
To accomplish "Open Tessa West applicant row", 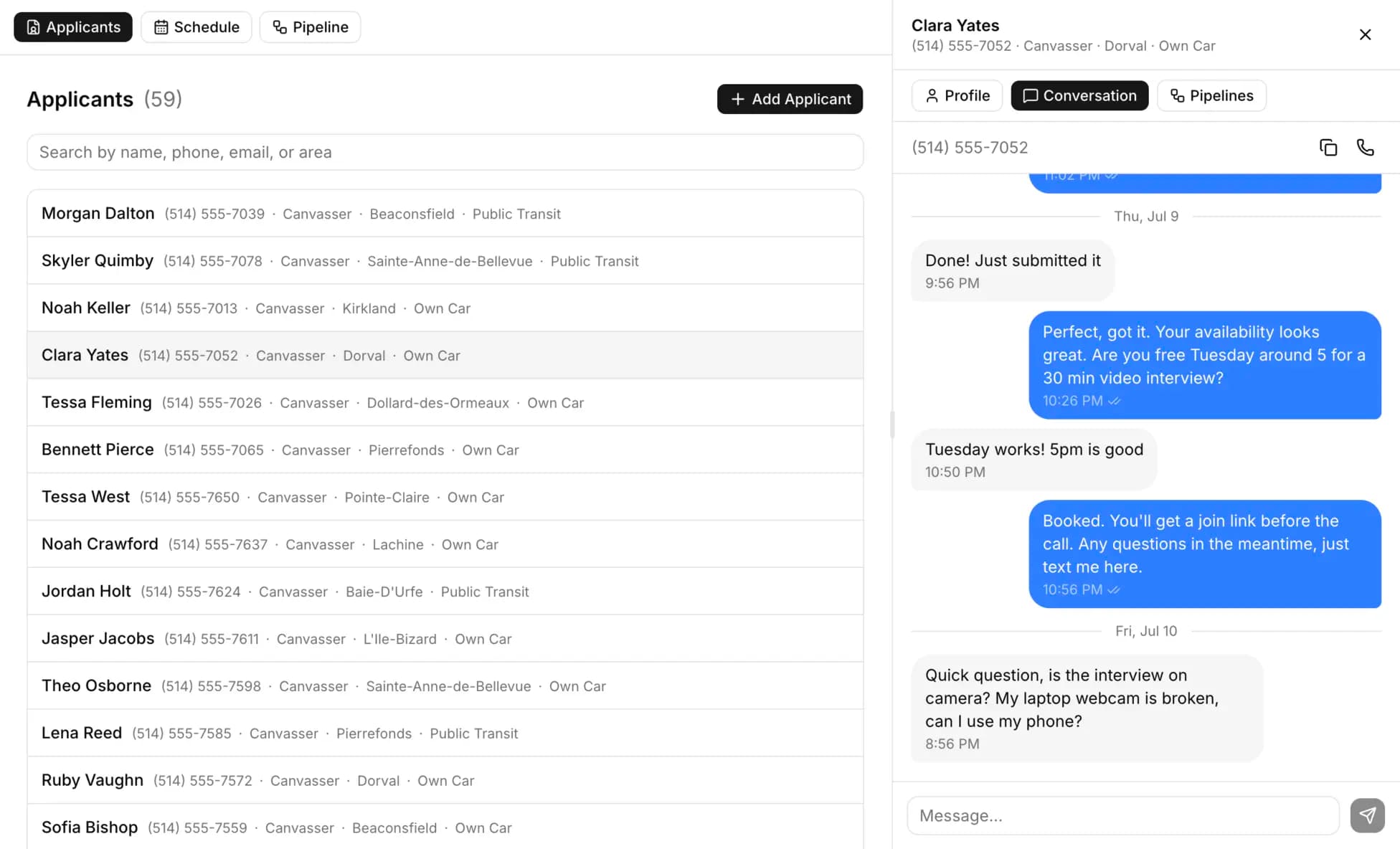I will click(x=445, y=498).
